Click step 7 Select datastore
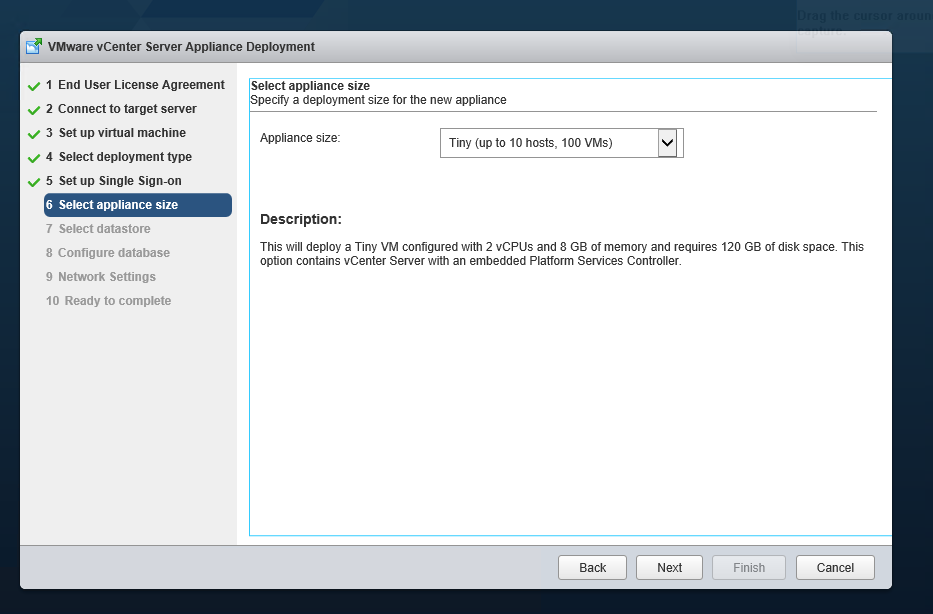The height and width of the screenshot is (614, 933). click(98, 228)
